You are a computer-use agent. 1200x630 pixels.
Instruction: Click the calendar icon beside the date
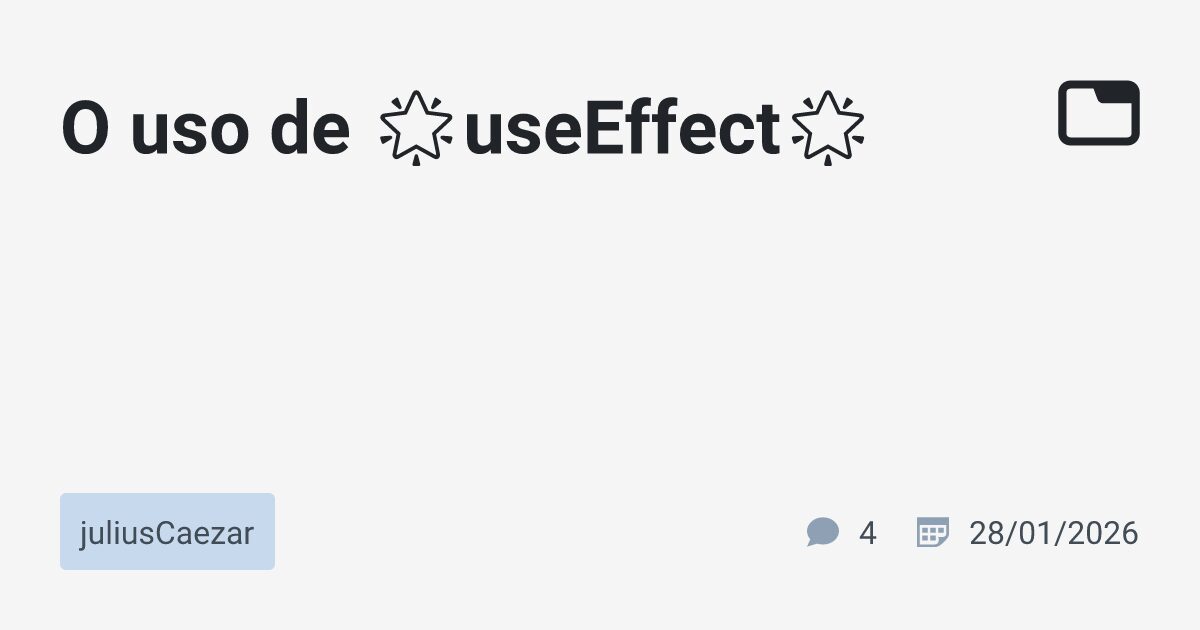(x=932, y=532)
